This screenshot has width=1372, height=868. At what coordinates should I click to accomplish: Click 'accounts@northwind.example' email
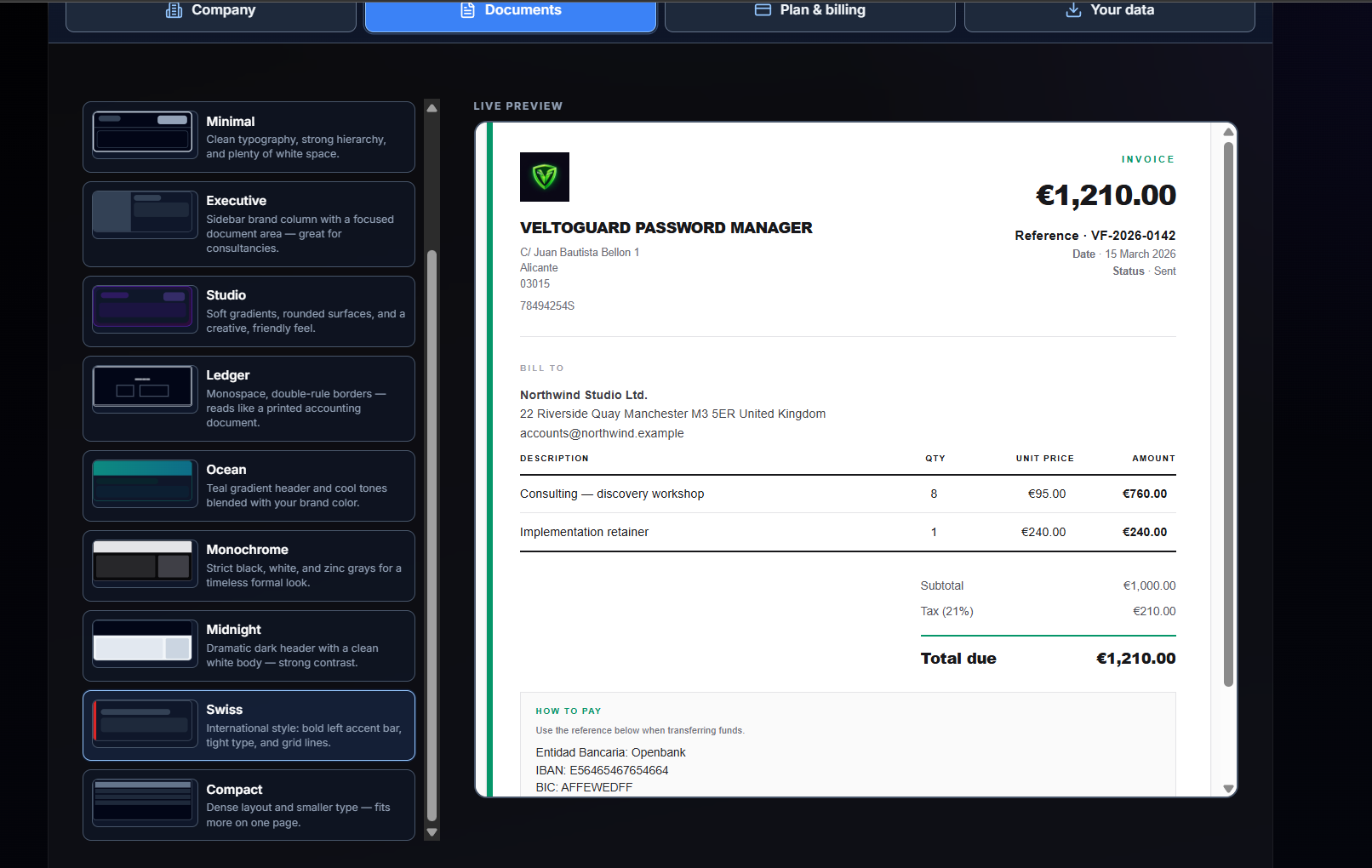pos(602,433)
